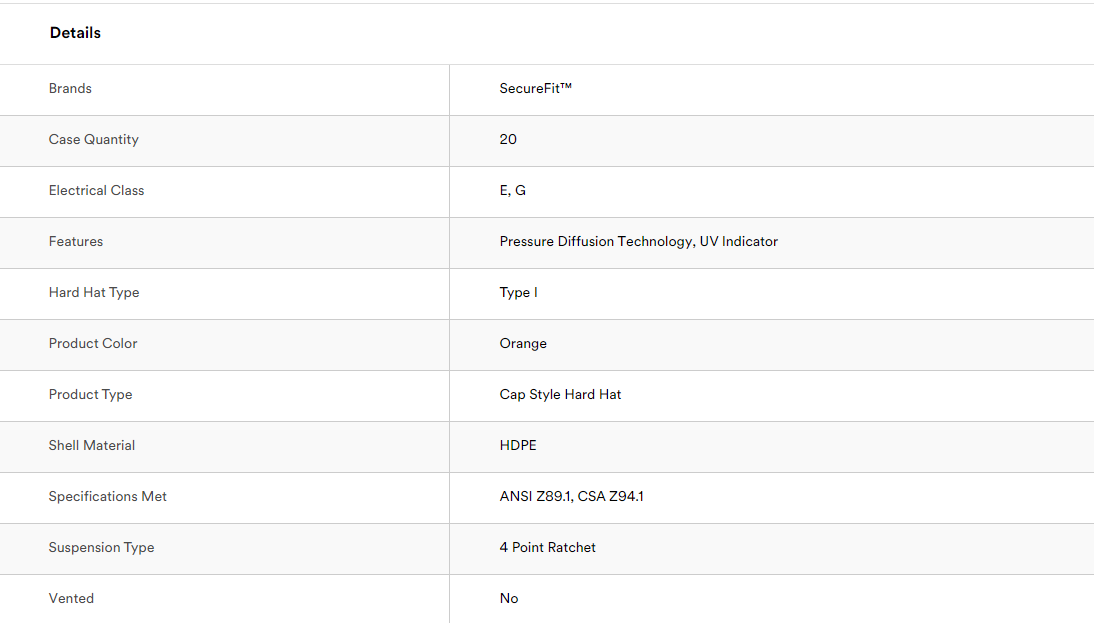Select the Hard Hat Type label
The width and height of the screenshot is (1094, 623).
pos(94,292)
